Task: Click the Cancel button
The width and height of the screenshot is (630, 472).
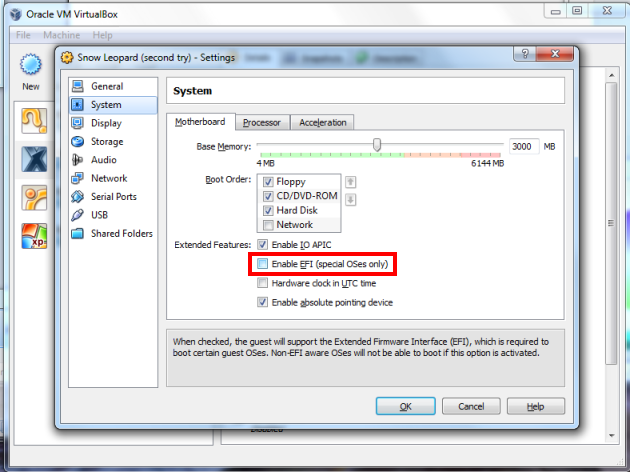Action: point(471,407)
